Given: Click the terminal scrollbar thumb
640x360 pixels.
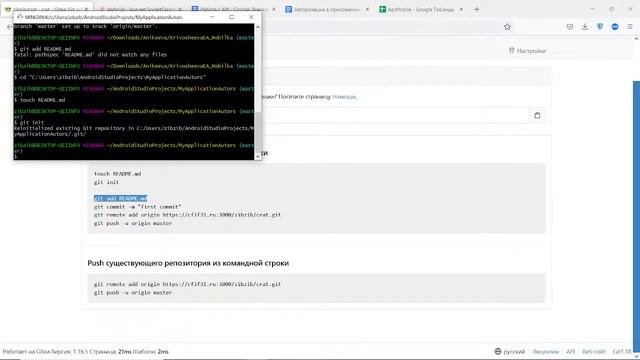Looking at the screenshot, I should point(258,131).
